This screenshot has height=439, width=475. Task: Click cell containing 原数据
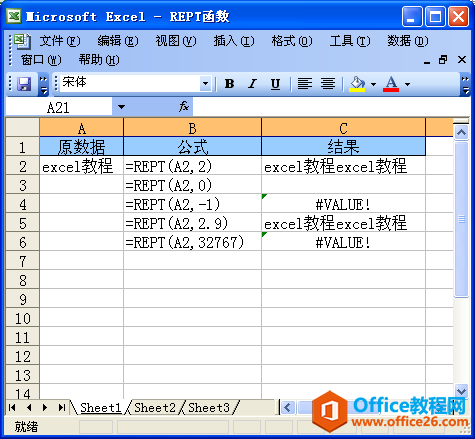[x=81, y=147]
